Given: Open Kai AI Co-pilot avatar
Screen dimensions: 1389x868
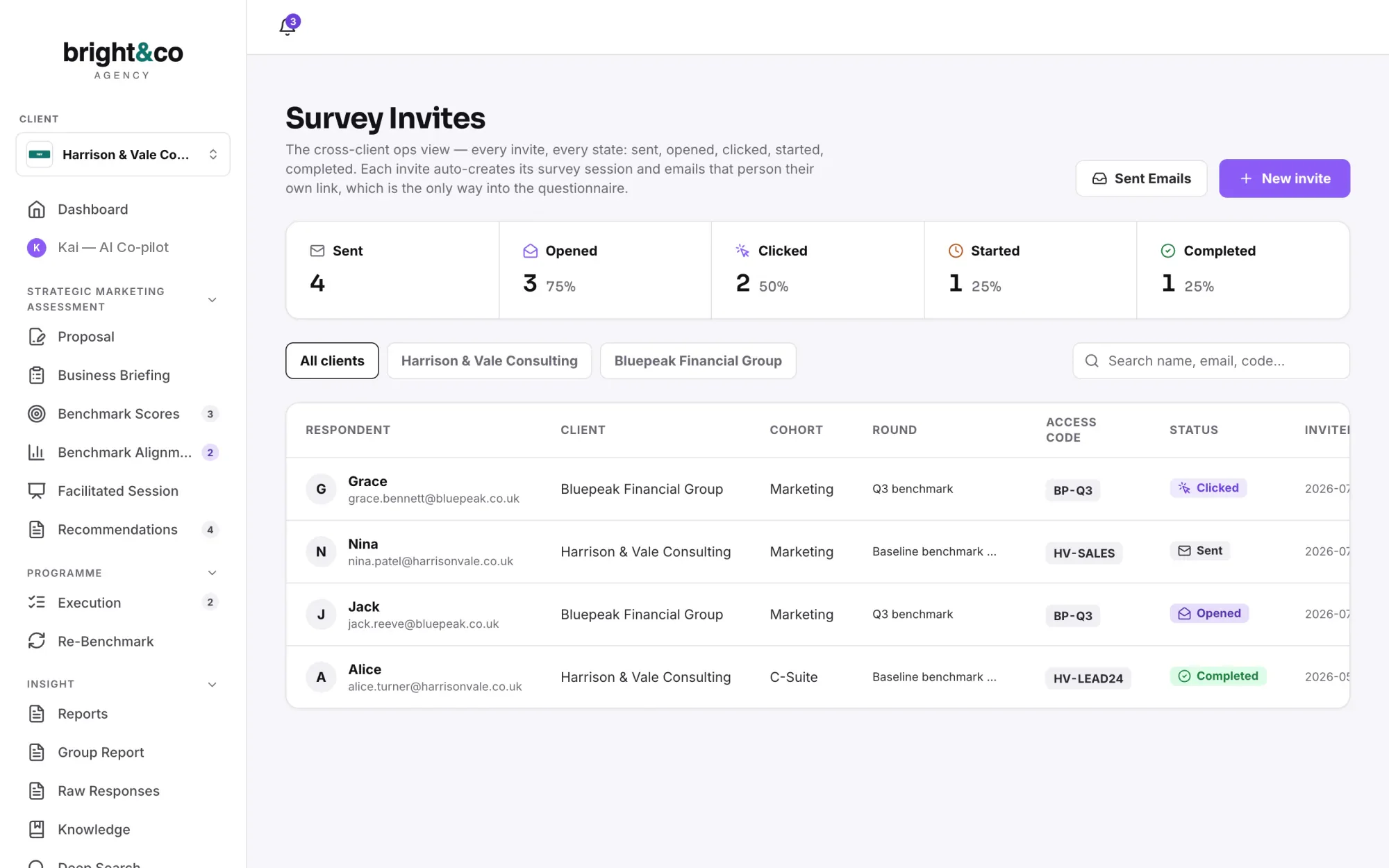Looking at the screenshot, I should 37,247.
